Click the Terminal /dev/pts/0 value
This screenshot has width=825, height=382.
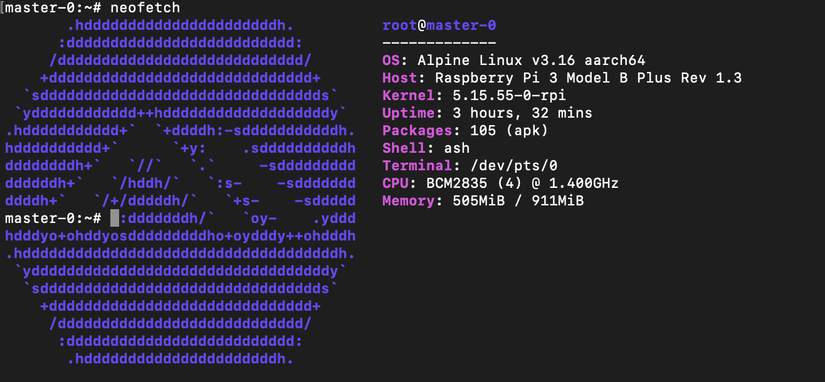514,166
